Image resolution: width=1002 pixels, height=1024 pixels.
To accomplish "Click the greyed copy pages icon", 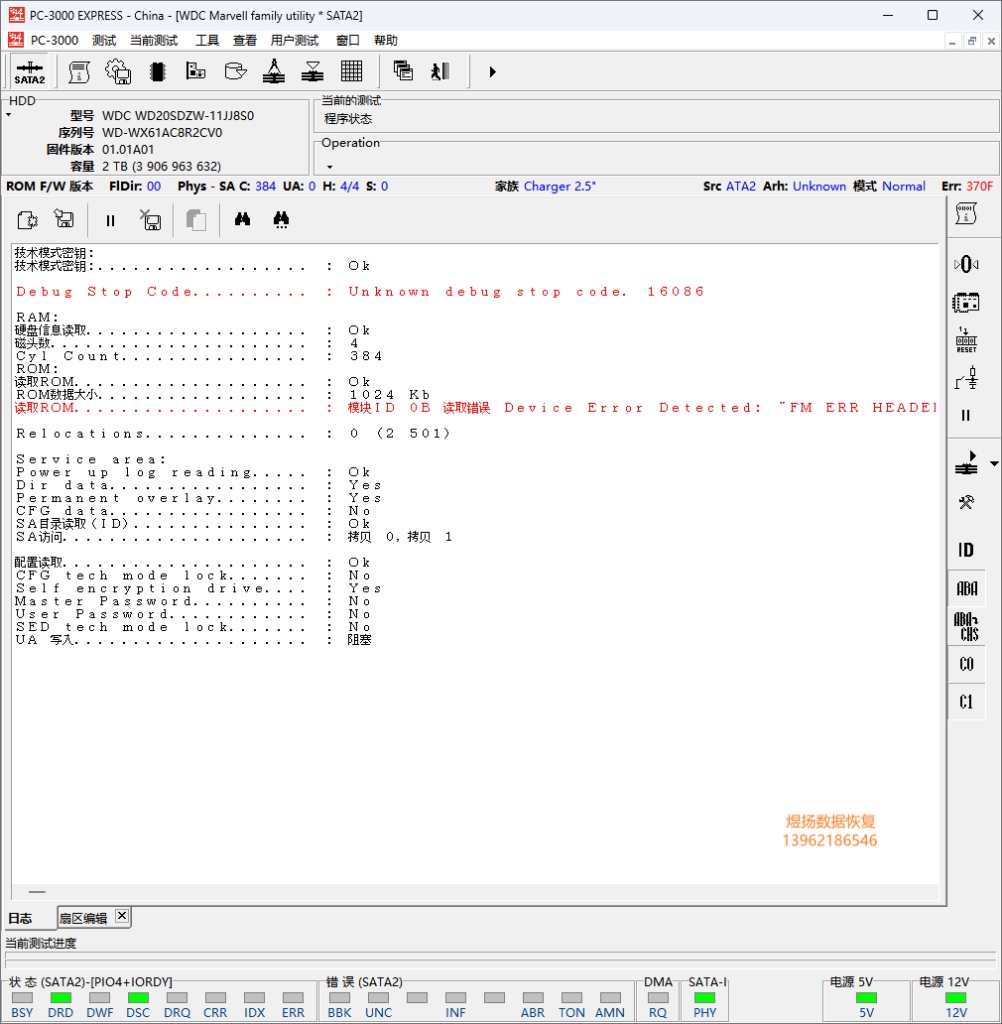I will coord(196,220).
